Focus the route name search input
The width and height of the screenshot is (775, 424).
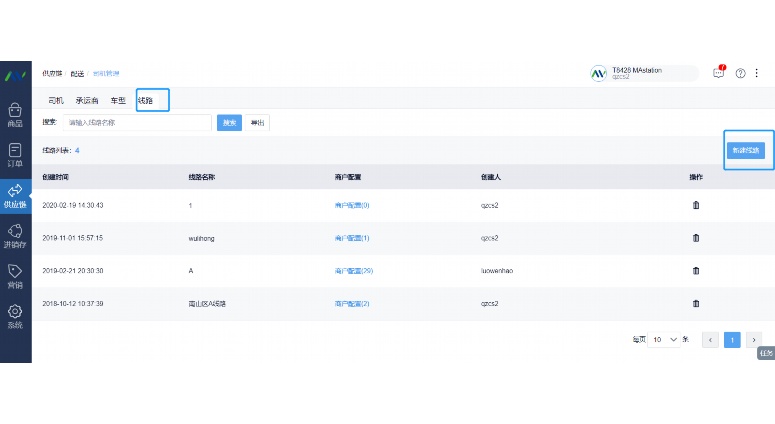click(x=137, y=123)
